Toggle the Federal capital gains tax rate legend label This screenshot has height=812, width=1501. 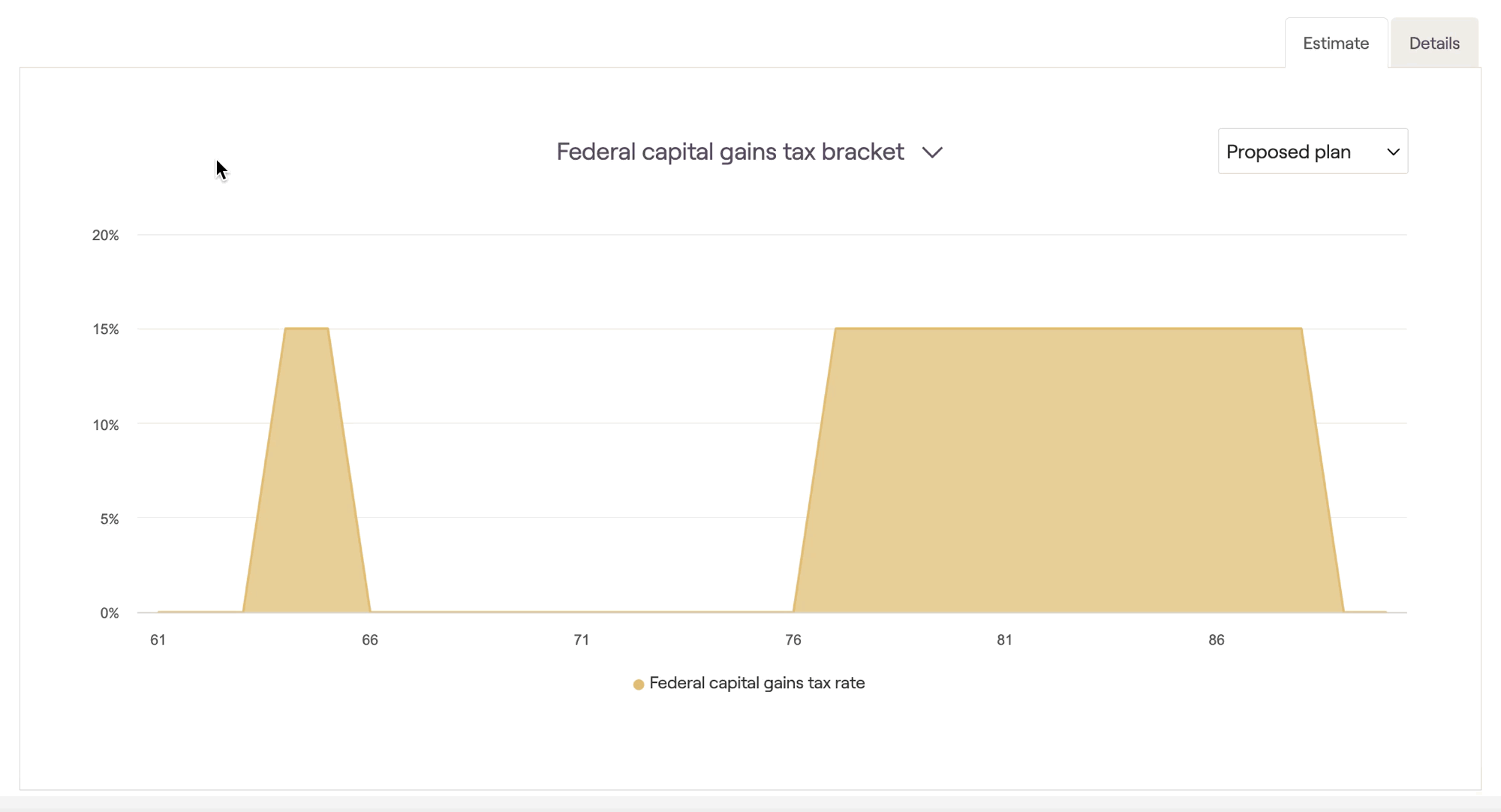757,683
